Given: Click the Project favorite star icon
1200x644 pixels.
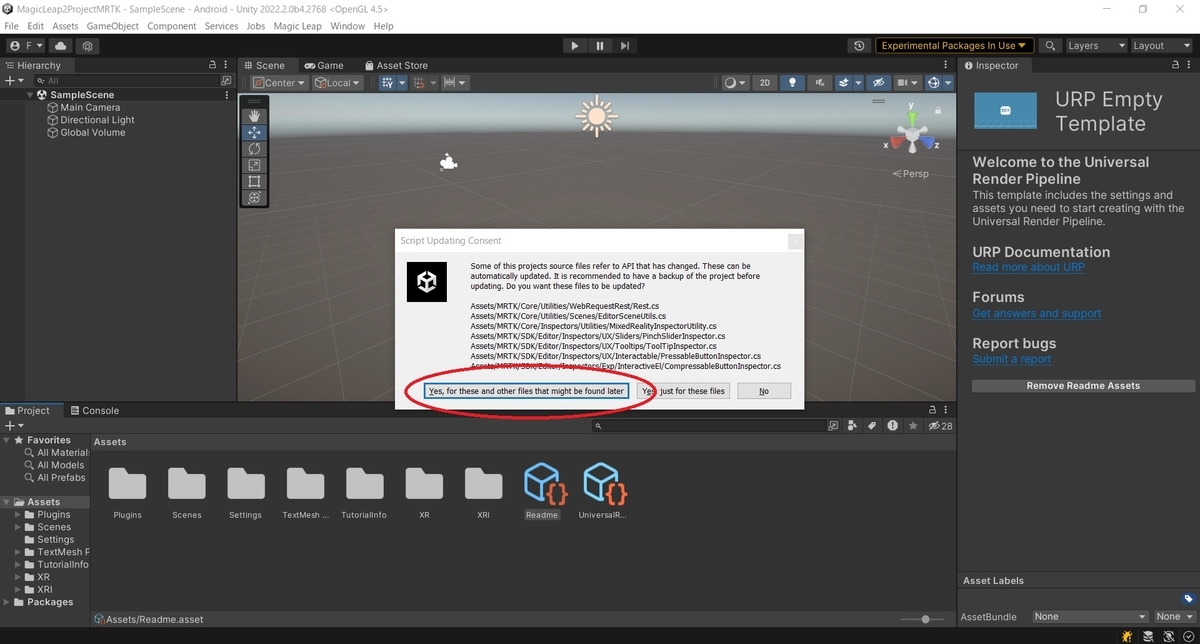Looking at the screenshot, I should coord(912,426).
